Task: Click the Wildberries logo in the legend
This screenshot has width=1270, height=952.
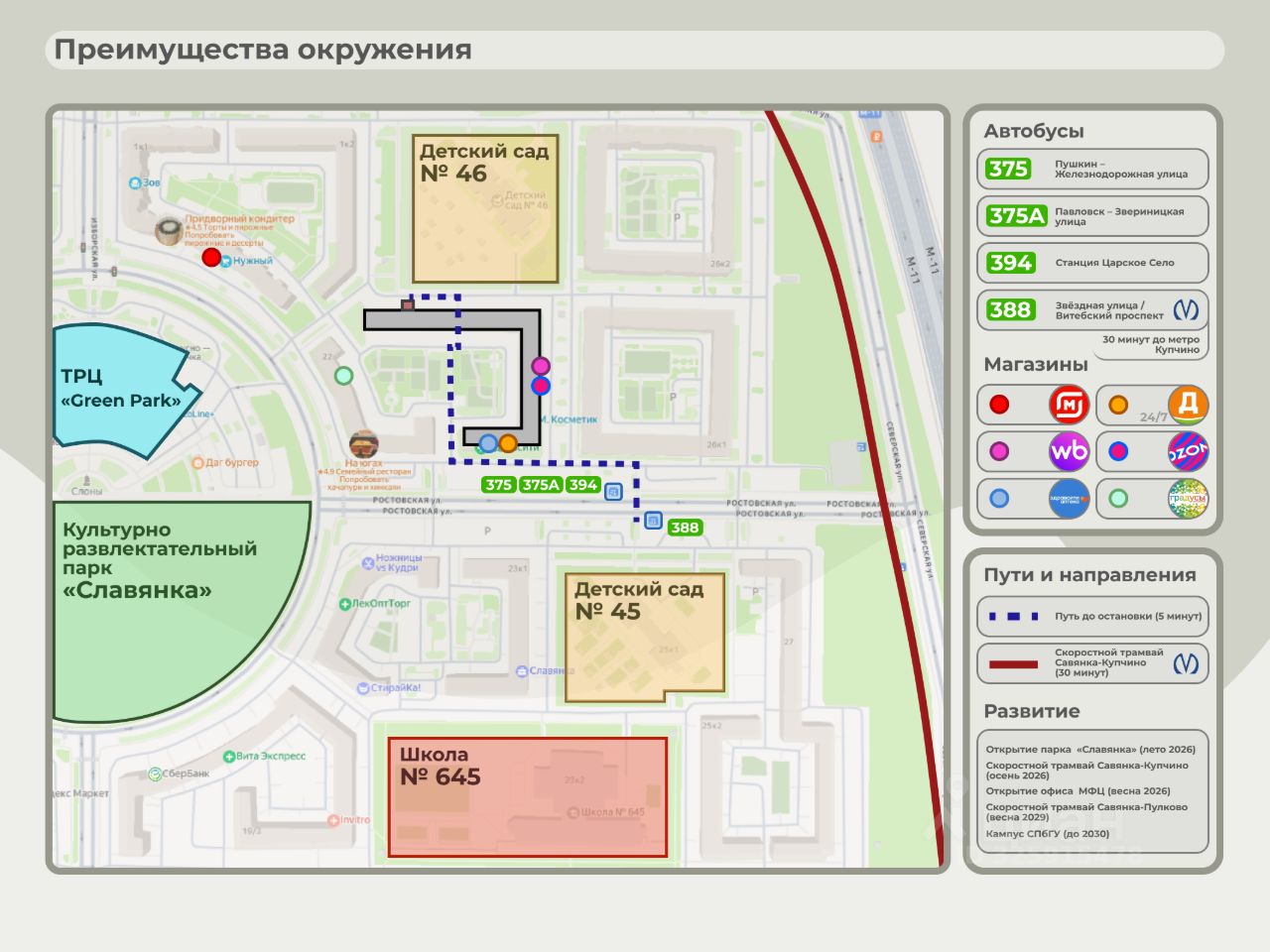Action: coord(1069,452)
